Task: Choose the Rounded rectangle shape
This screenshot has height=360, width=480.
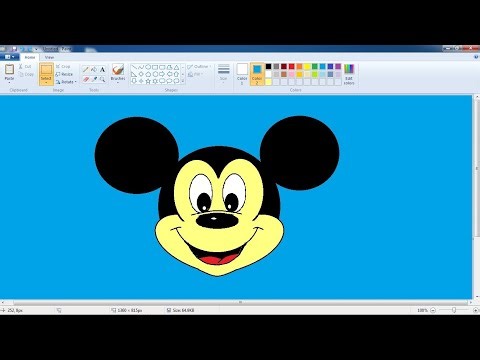Action: pos(162,67)
